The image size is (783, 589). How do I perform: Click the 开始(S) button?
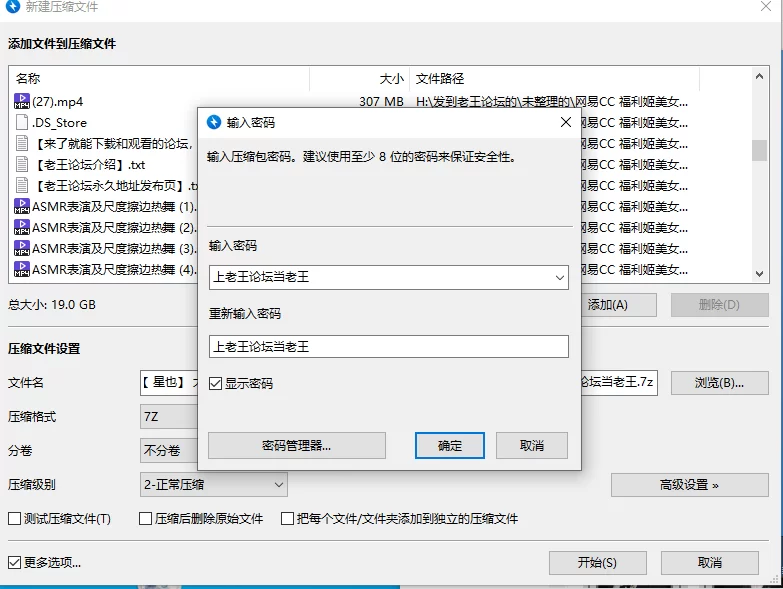[x=598, y=563]
